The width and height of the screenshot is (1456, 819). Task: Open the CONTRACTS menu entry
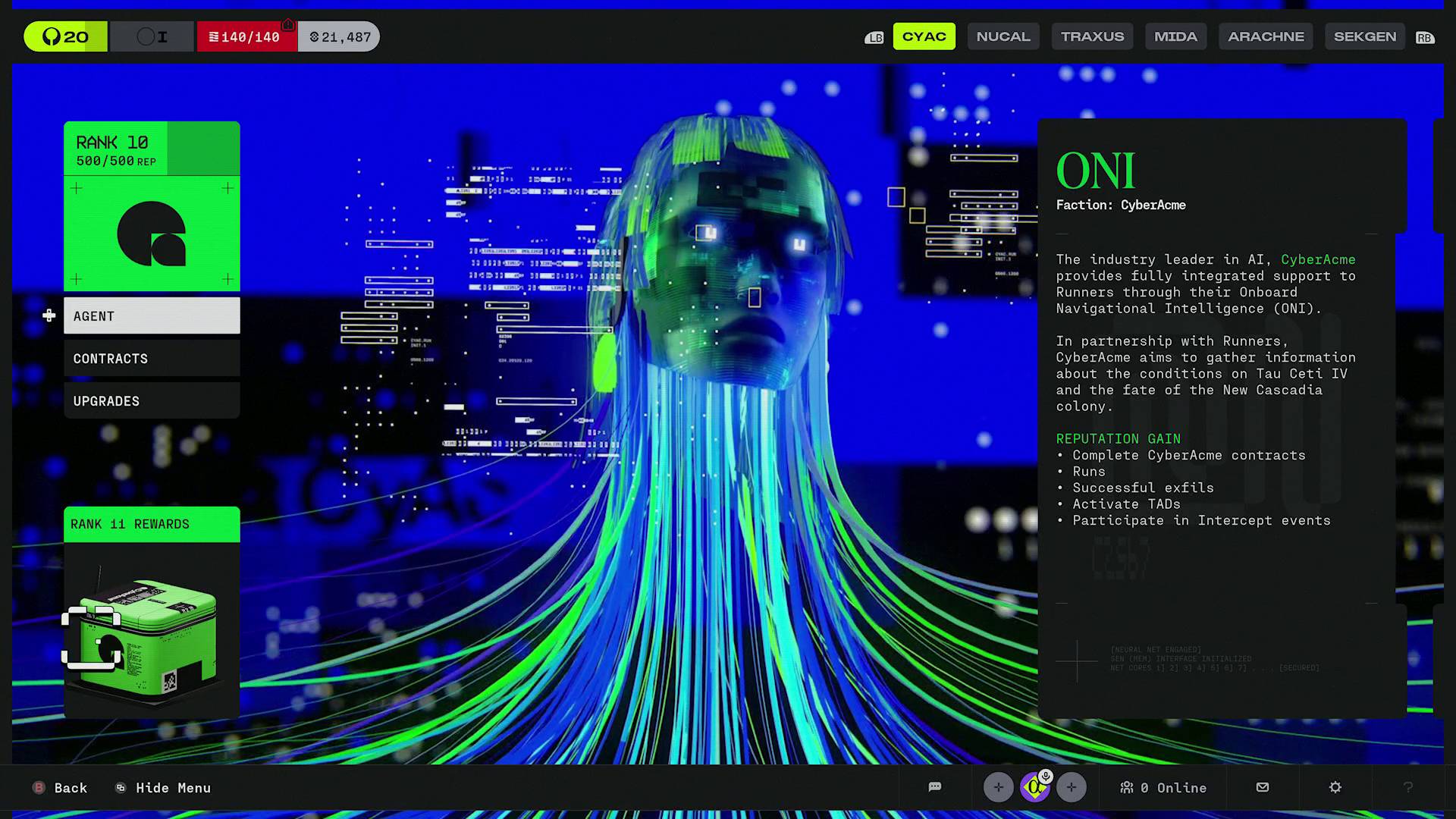tap(152, 358)
